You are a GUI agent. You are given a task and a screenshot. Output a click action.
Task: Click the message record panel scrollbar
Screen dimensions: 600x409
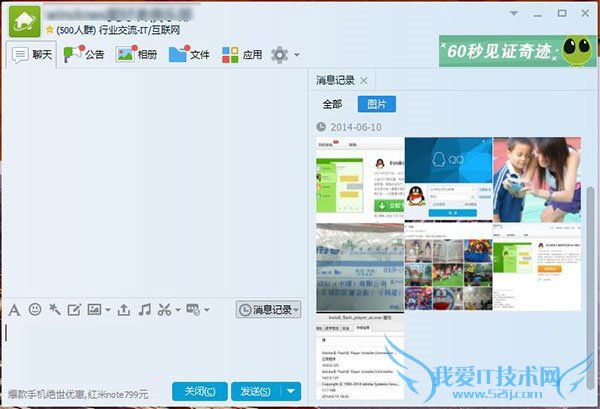point(591,287)
